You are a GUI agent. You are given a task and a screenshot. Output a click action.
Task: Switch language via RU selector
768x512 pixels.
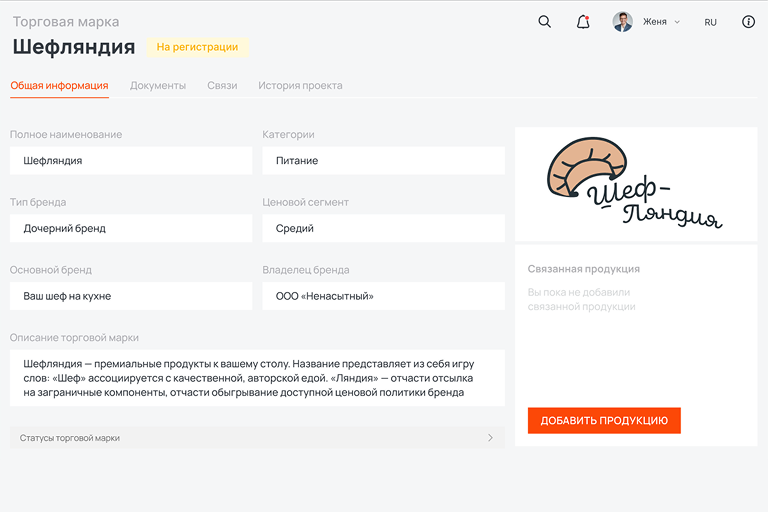[710, 22]
